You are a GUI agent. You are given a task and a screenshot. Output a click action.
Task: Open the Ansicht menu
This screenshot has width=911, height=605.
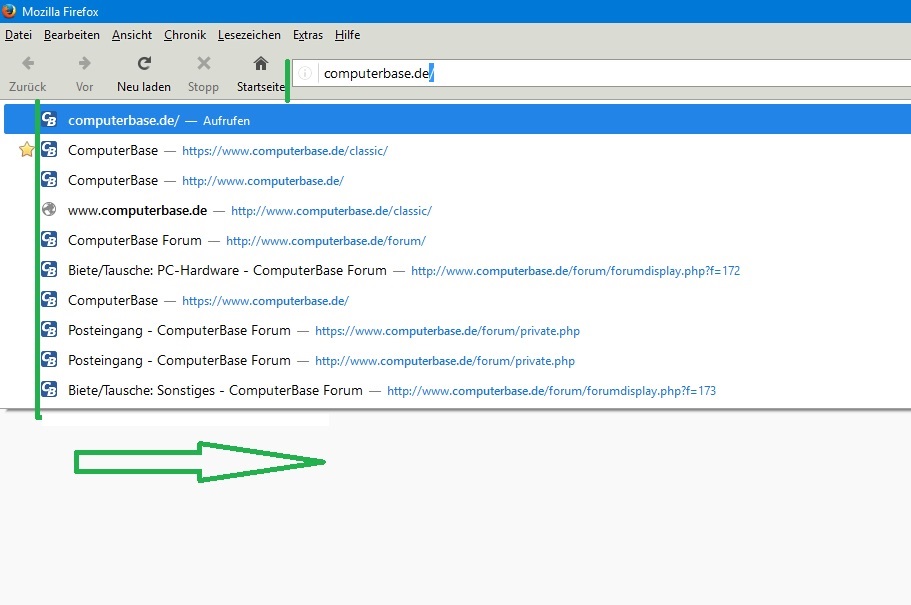132,35
